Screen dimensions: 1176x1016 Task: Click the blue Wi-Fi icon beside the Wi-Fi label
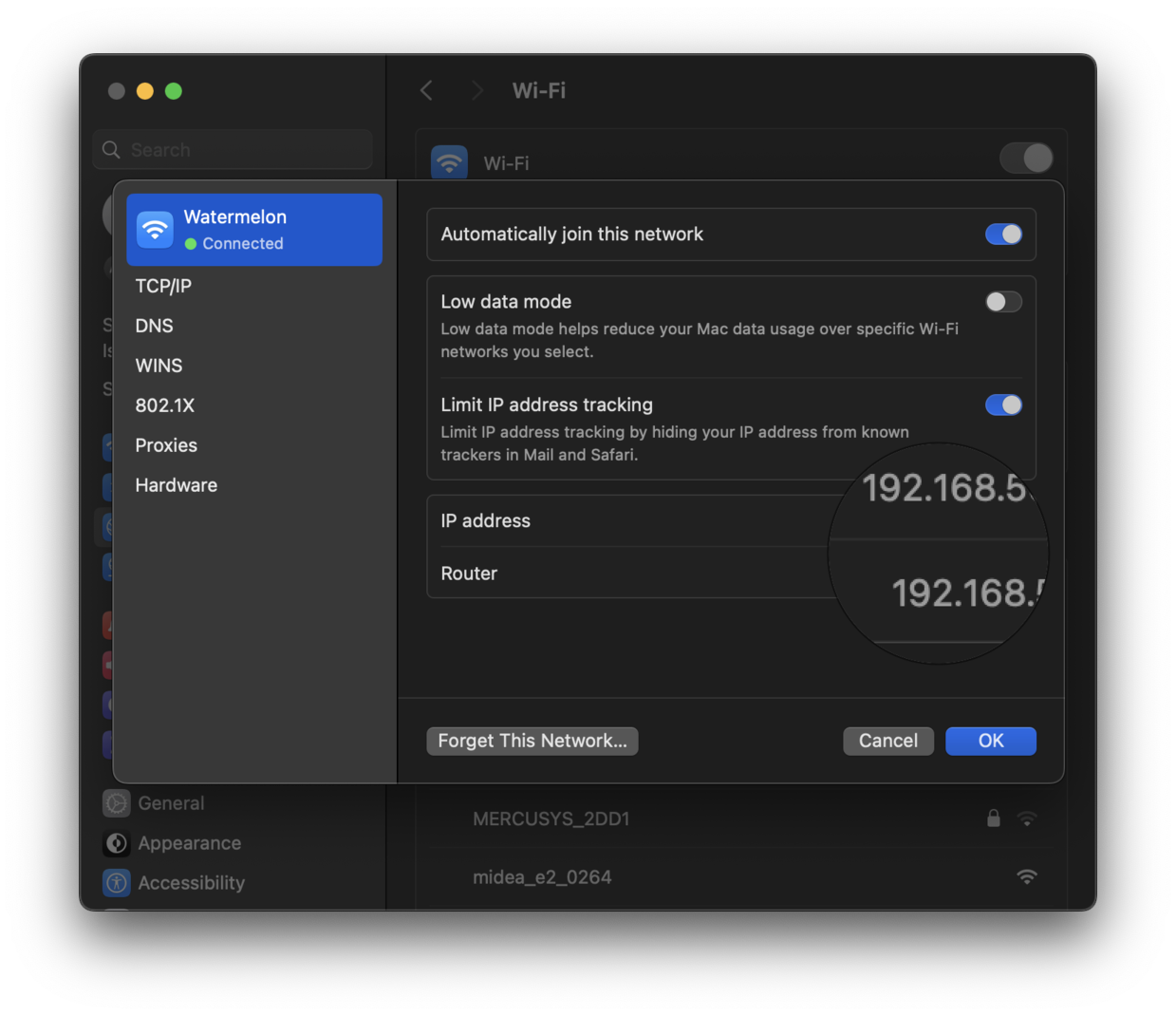click(449, 161)
